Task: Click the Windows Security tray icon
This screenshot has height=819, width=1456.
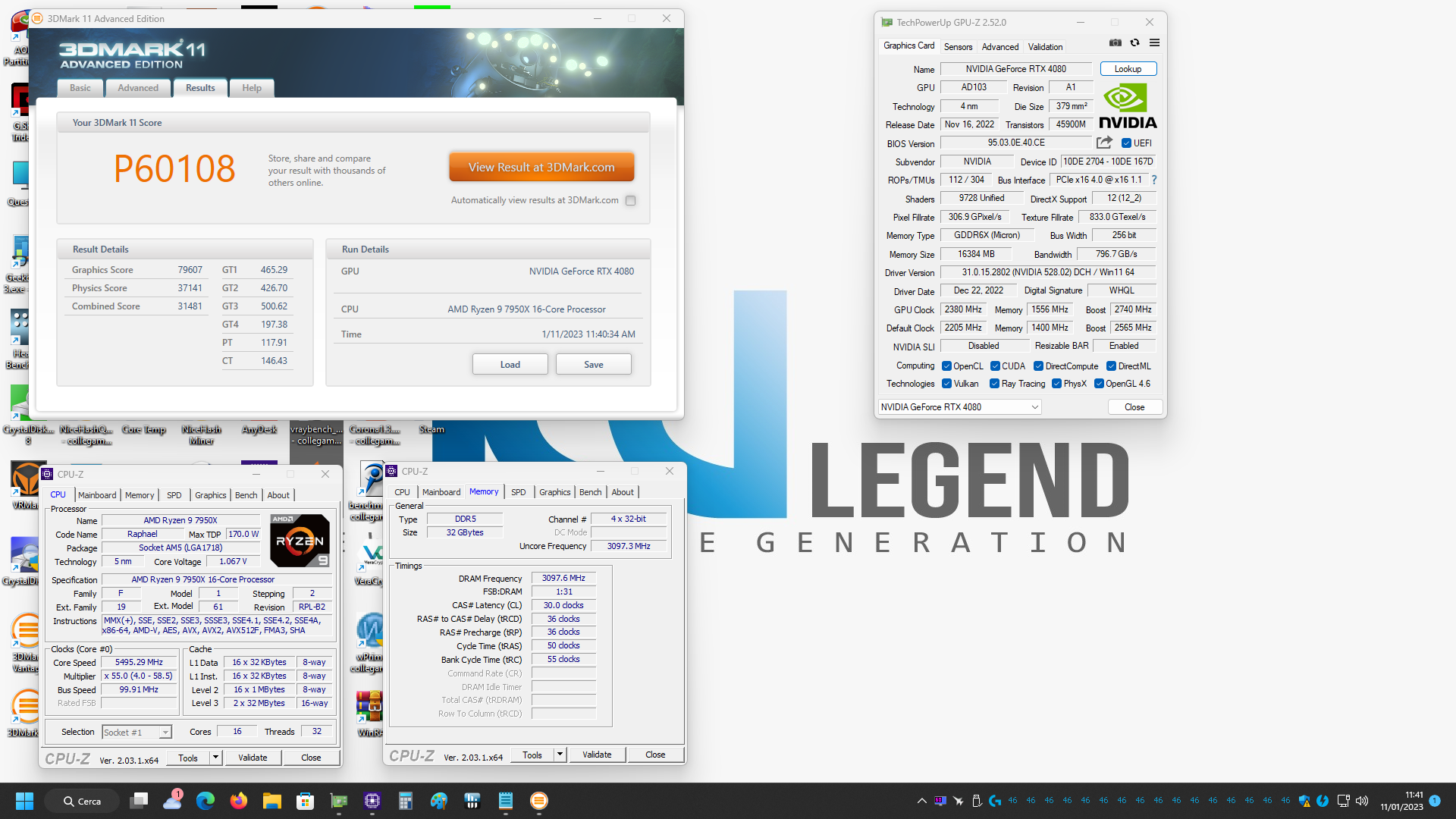Action: coord(1304,801)
